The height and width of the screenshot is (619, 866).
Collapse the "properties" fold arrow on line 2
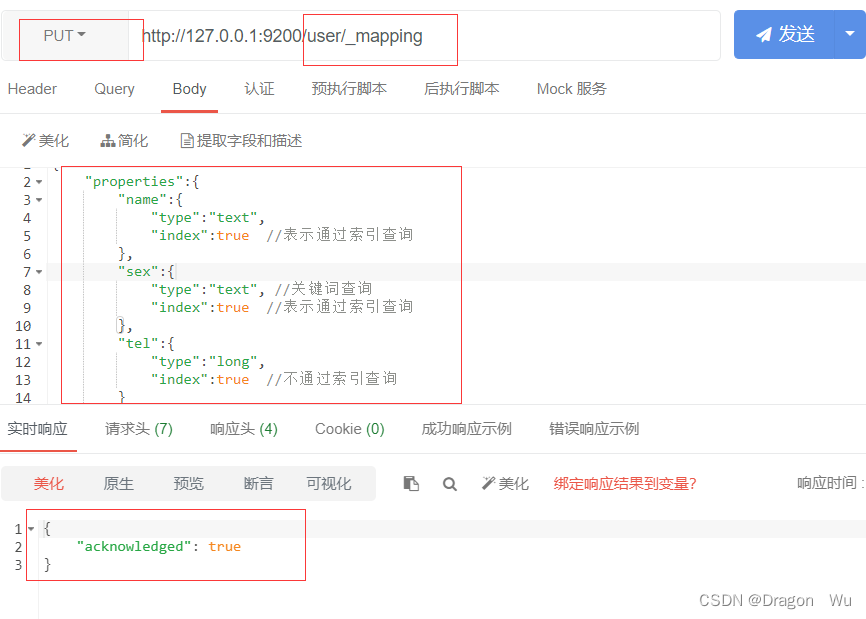(x=39, y=182)
